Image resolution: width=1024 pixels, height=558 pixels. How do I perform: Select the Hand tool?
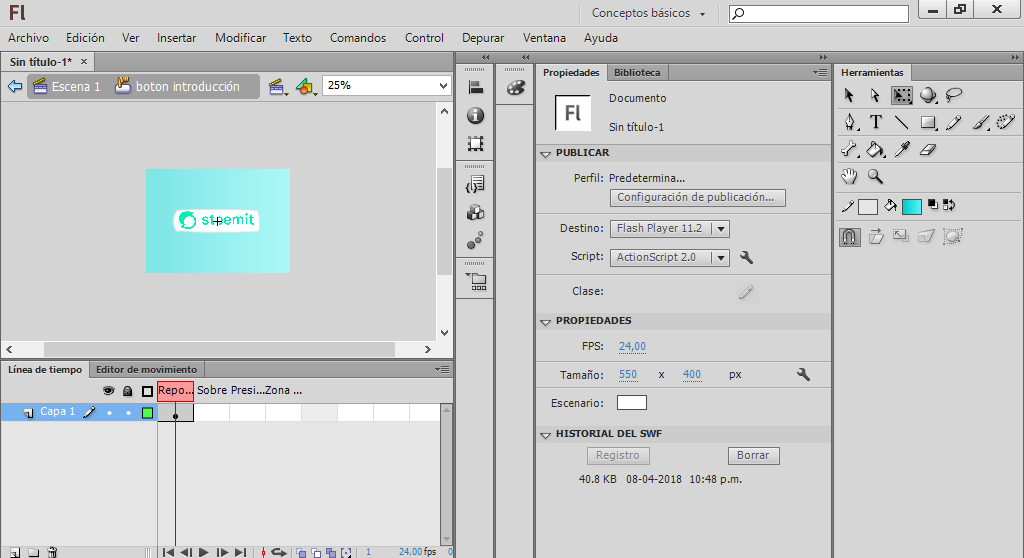[849, 176]
